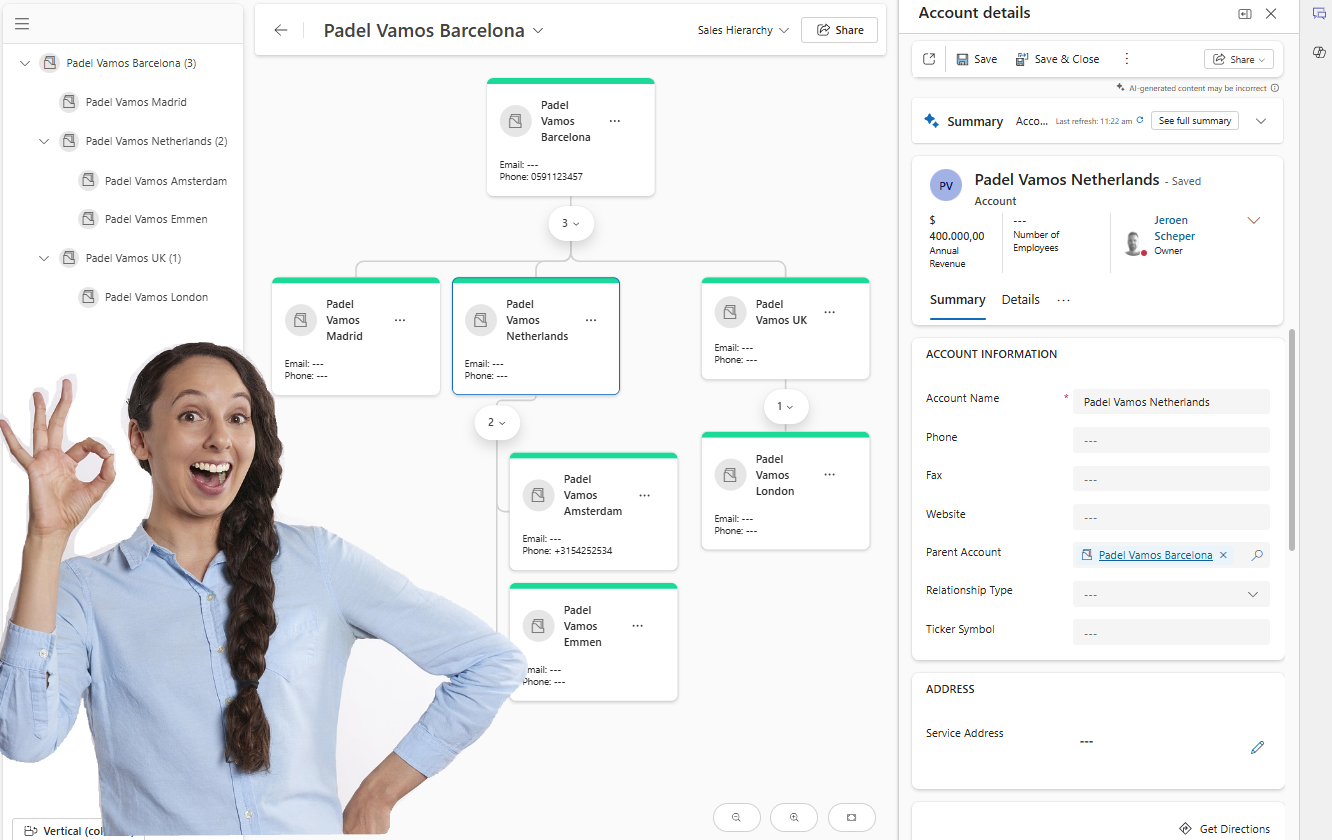1332x840 pixels.
Task: Collapse Padel Vamos Netherlands tree node
Action: pyautogui.click(x=44, y=142)
